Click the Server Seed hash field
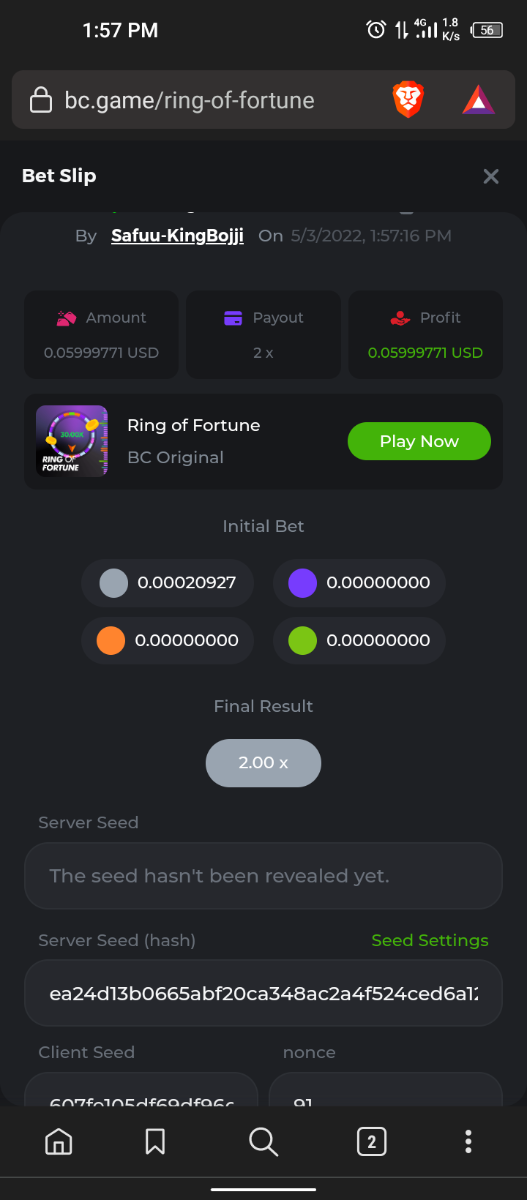 (x=263, y=993)
